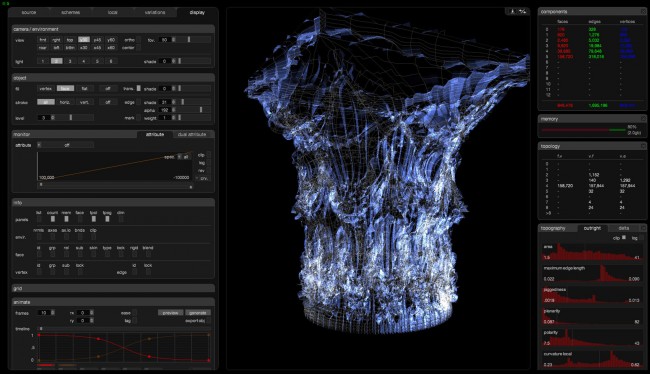Click the first icon at viewport top right
Image resolution: width=650 pixels, height=374 pixels.
pos(512,11)
